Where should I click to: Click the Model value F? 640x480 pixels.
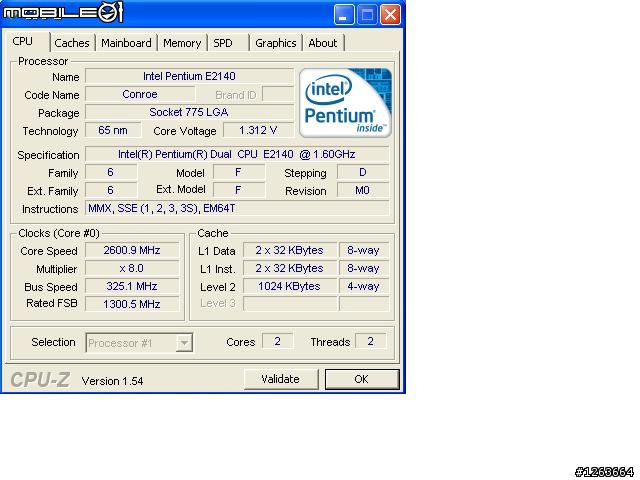[x=239, y=172]
